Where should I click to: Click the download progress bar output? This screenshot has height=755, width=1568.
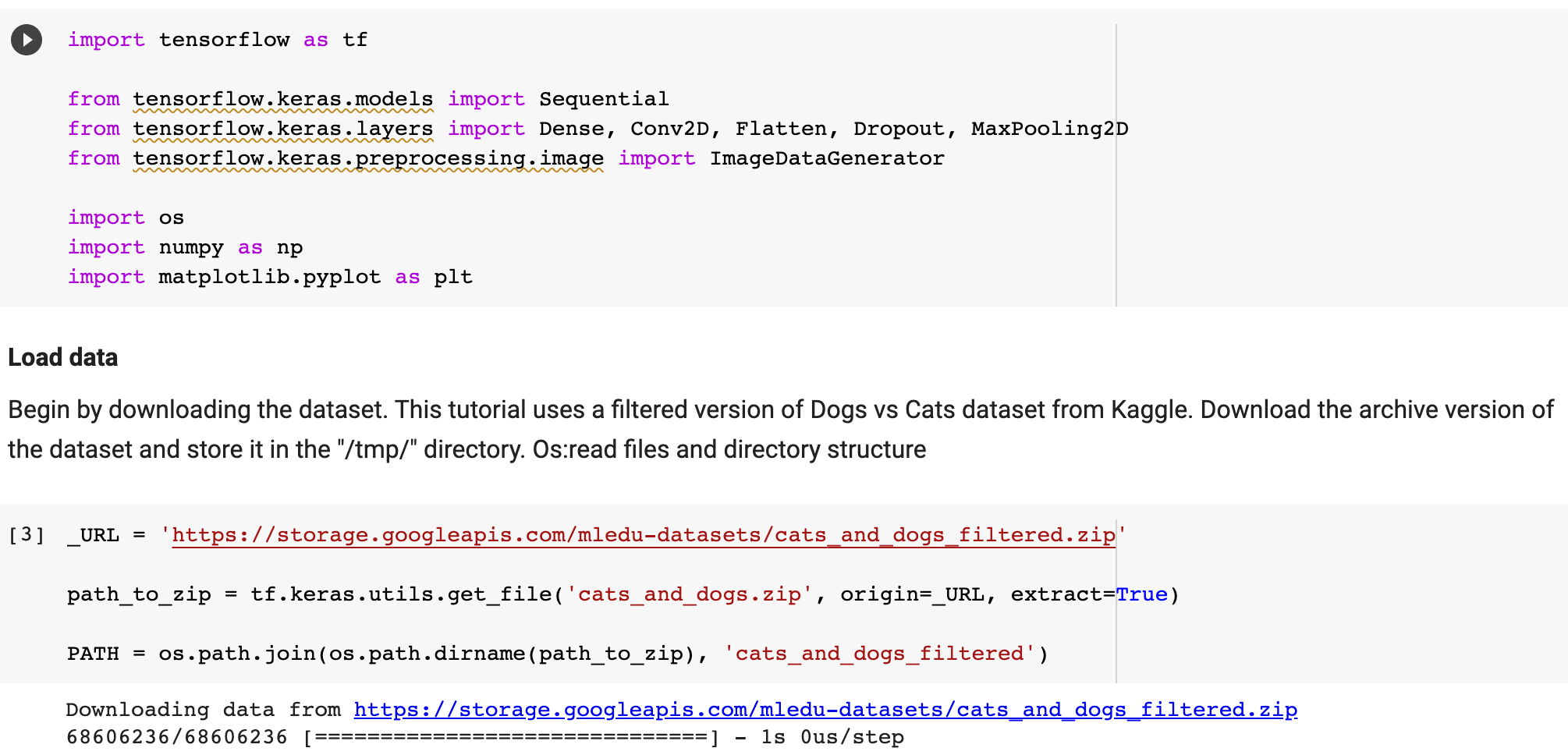pyautogui.click(x=507, y=736)
